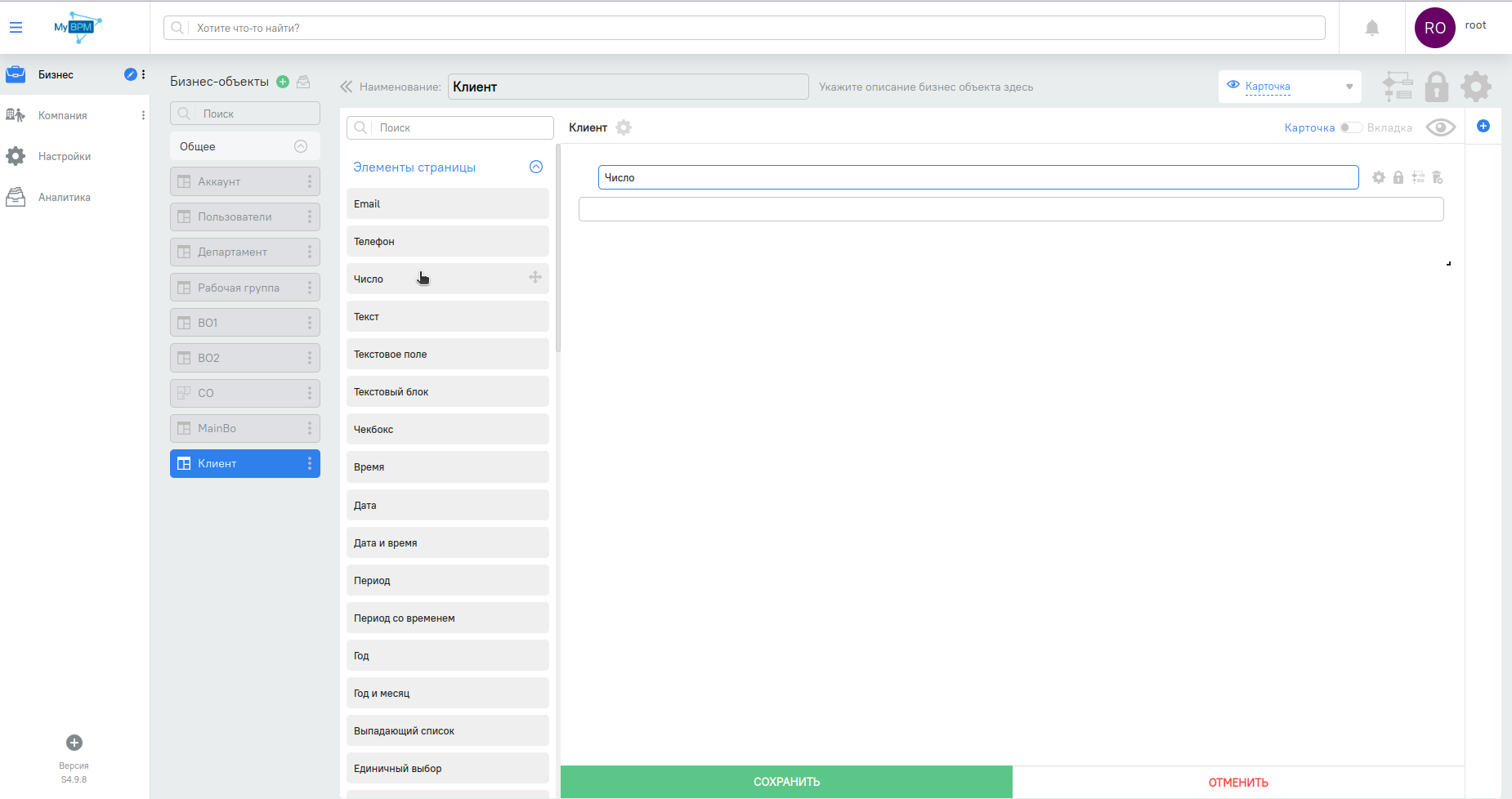Viewport: 1512px width, 799px height.
Task: Click the page elements list scrollbar
Action: 558,248
